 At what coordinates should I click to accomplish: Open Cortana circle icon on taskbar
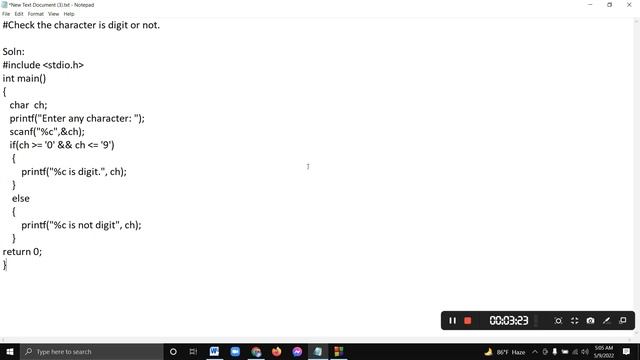173,351
